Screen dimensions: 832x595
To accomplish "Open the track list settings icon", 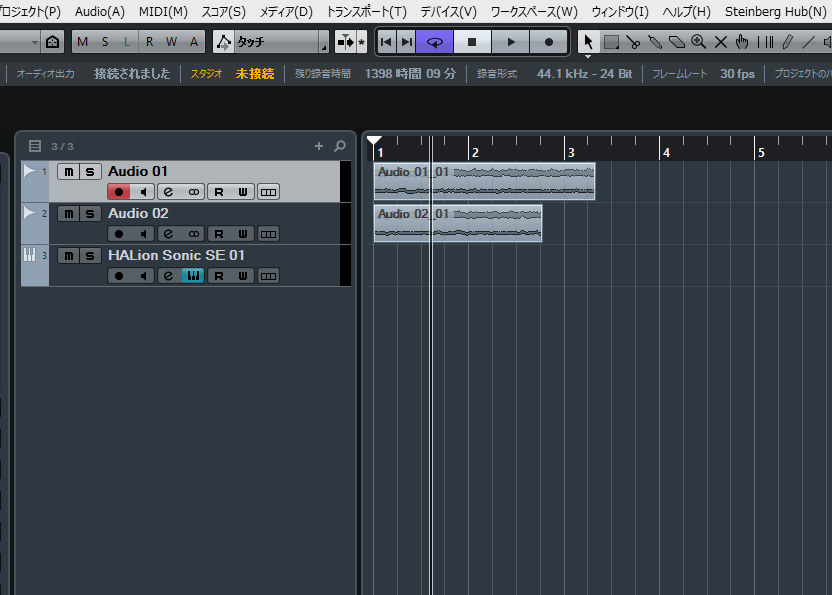I will pos(35,146).
